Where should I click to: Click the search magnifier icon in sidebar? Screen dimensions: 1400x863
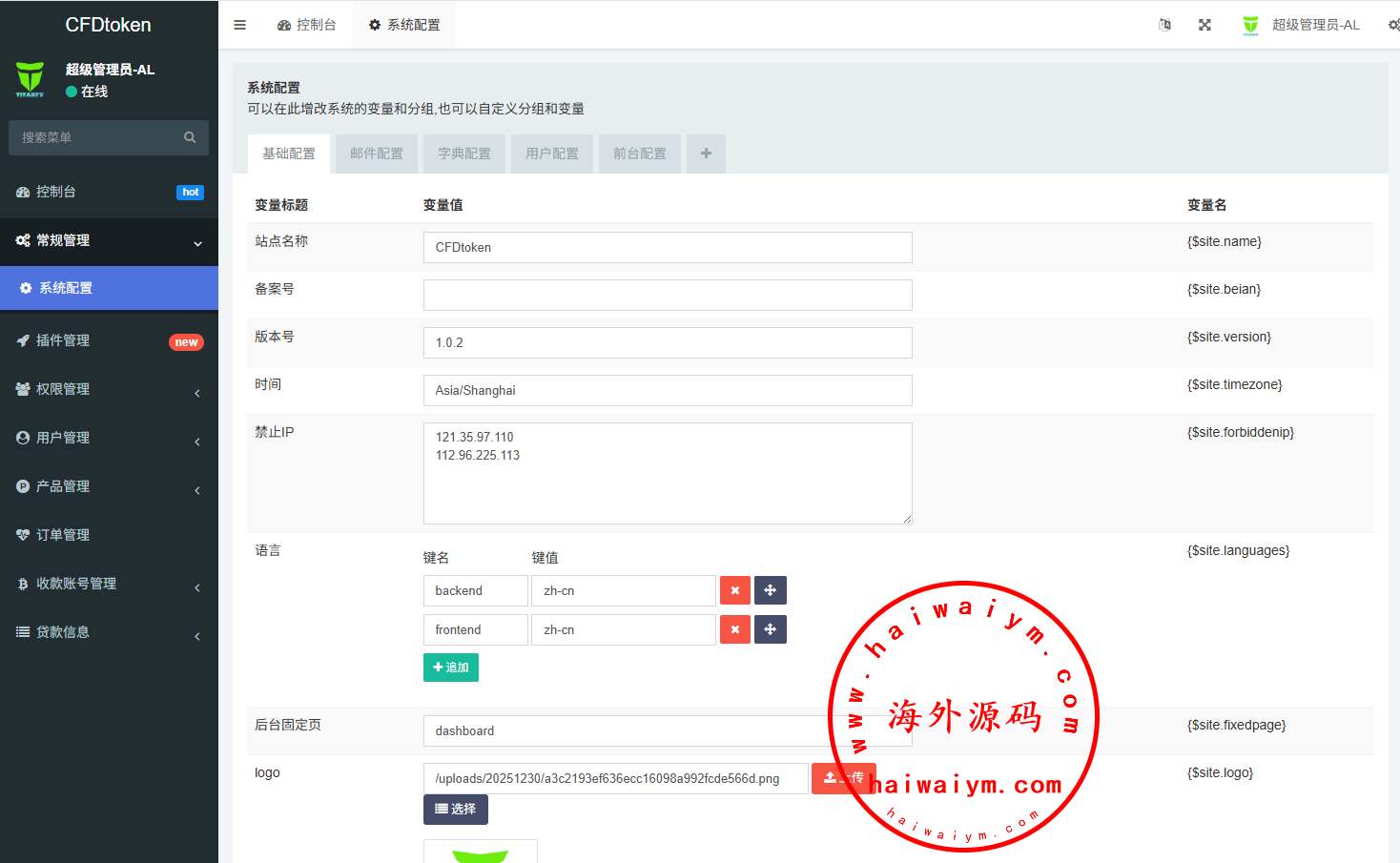pos(190,137)
